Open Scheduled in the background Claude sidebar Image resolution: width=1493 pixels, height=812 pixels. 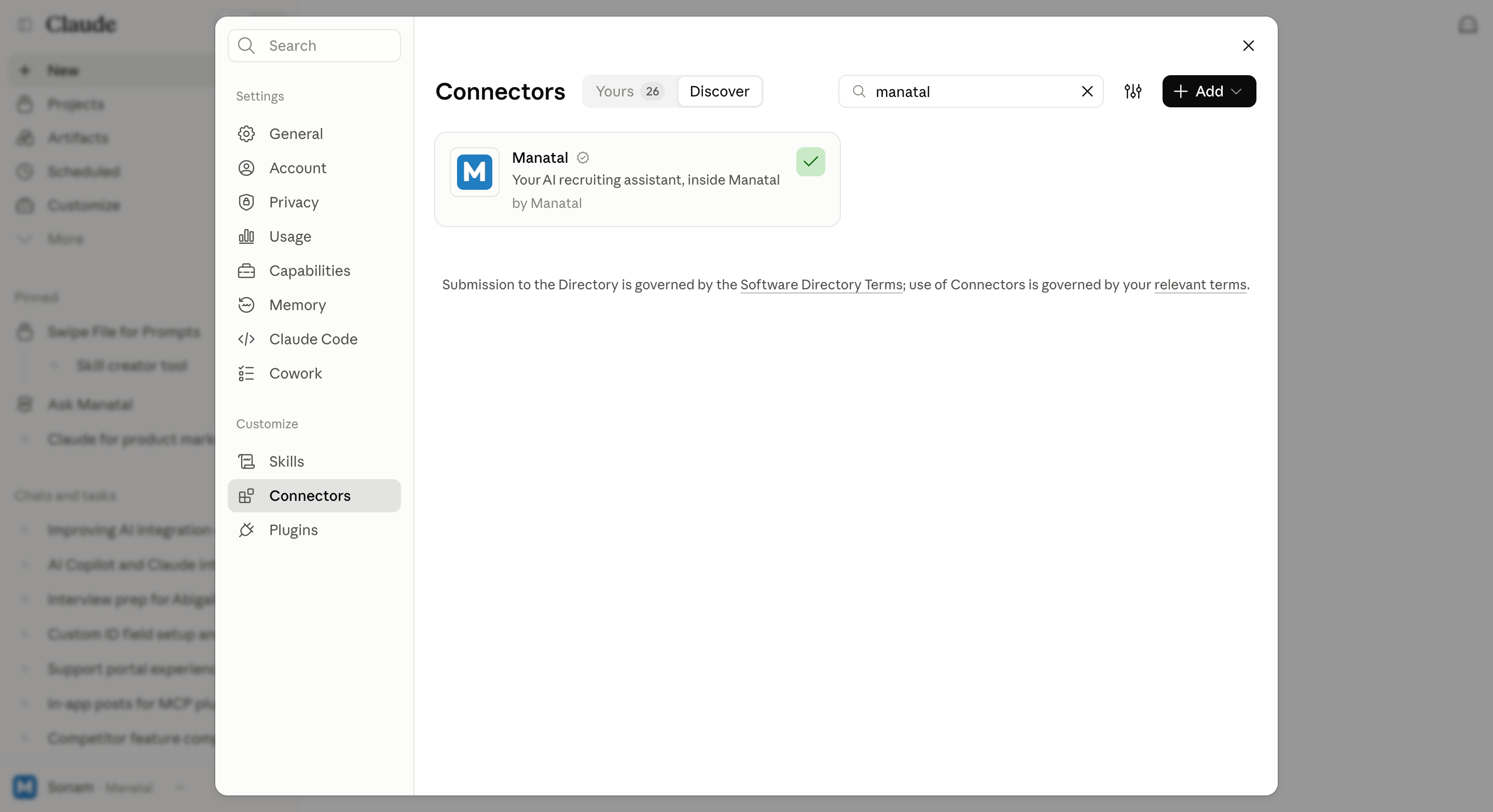tap(84, 172)
